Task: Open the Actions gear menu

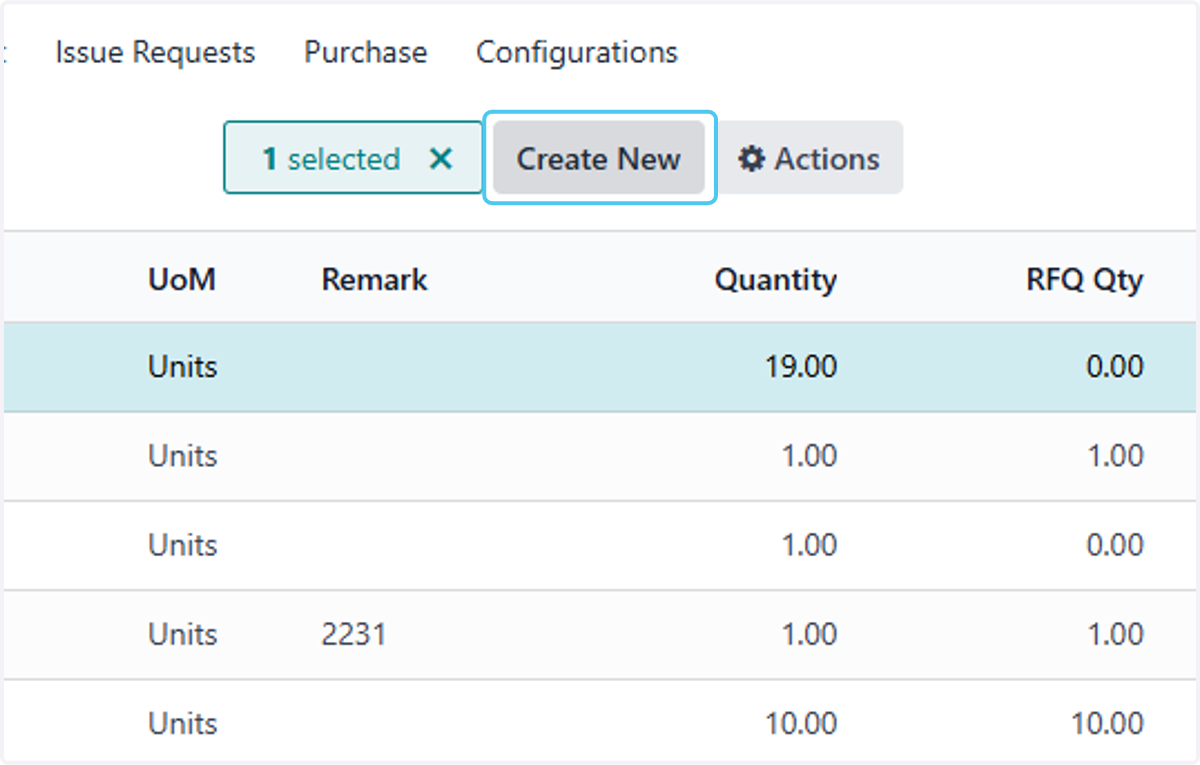Action: coord(809,159)
